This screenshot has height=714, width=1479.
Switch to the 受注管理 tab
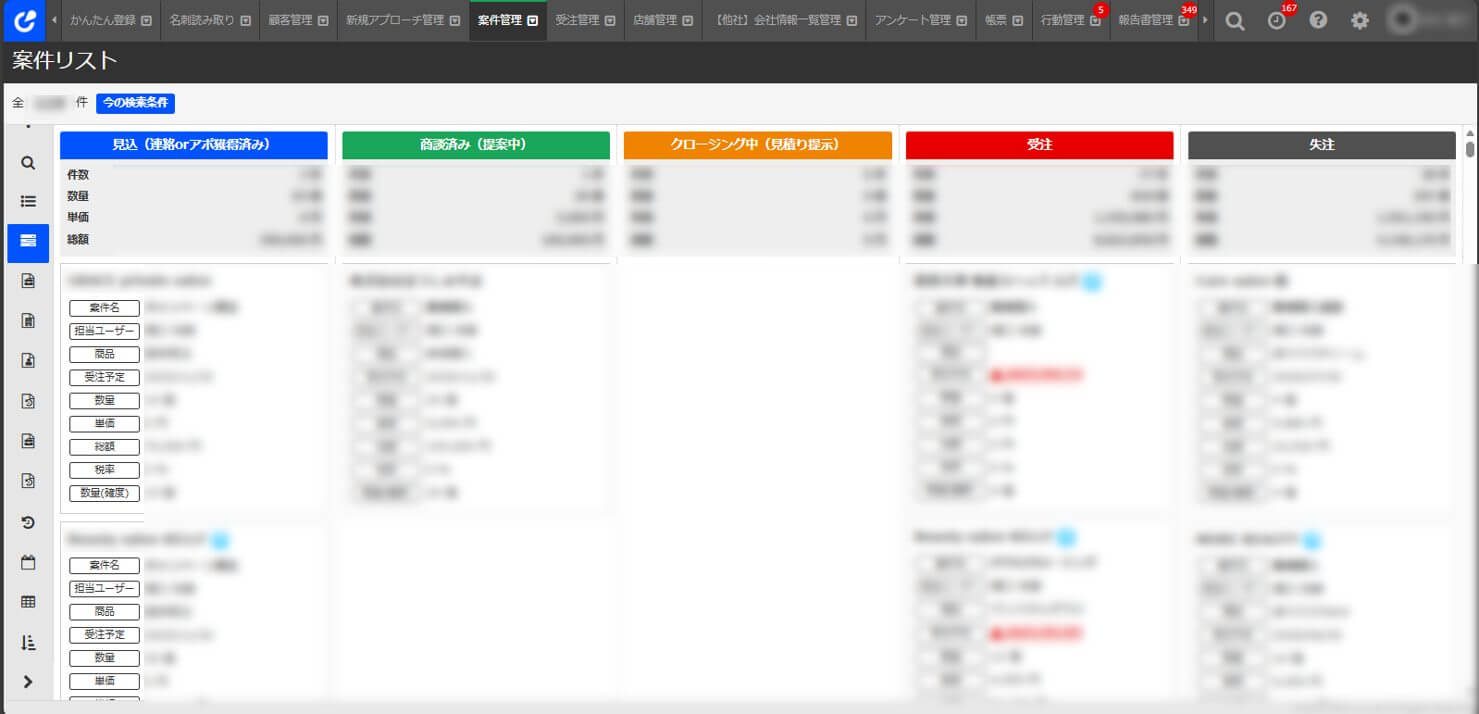(576, 20)
